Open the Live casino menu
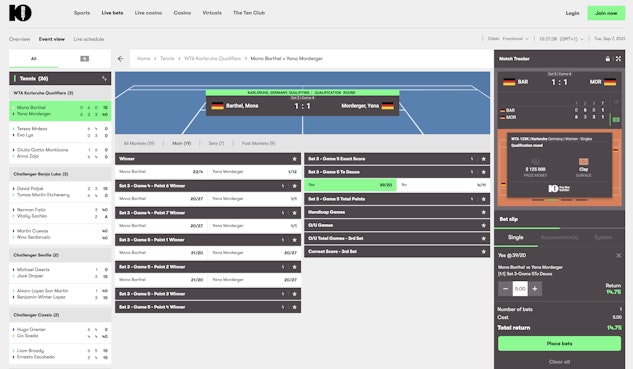The height and width of the screenshot is (369, 633). point(148,13)
